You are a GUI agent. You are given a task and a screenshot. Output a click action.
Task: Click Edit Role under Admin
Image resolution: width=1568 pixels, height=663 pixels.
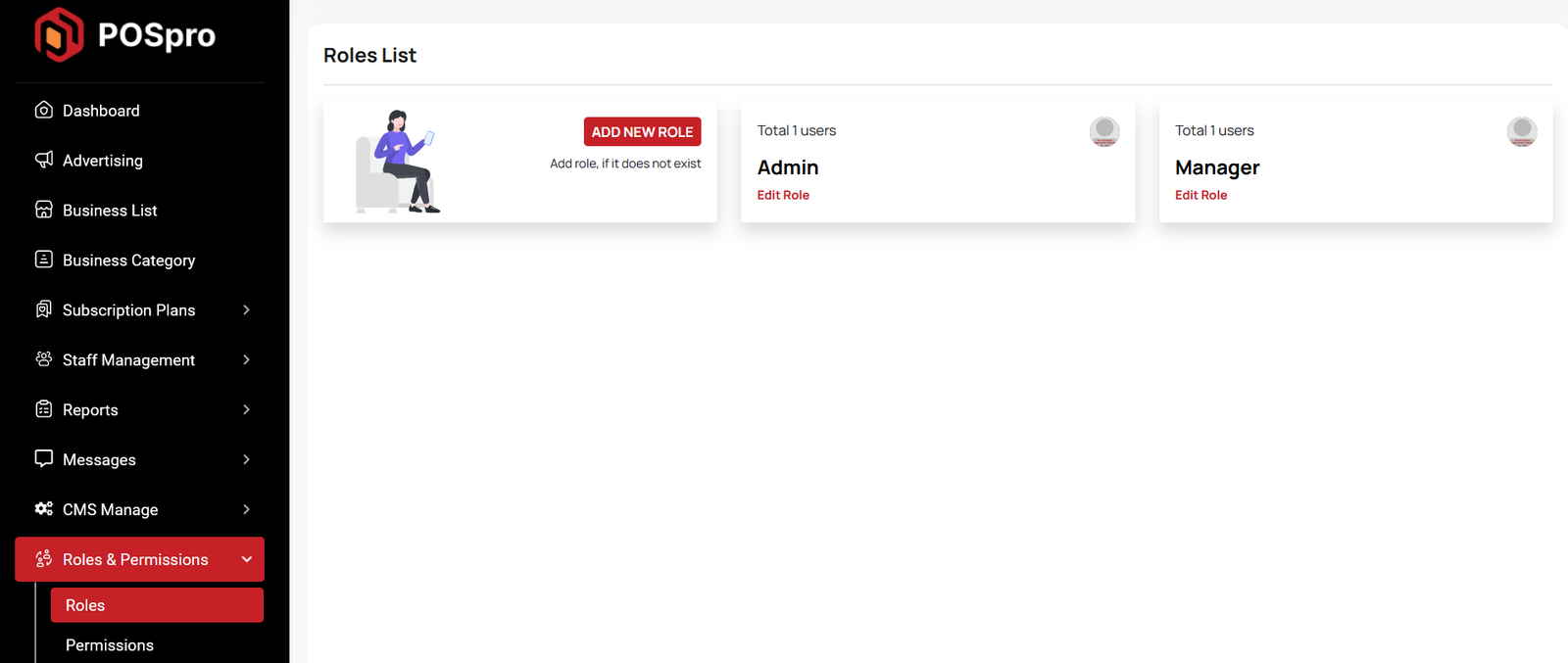click(783, 195)
